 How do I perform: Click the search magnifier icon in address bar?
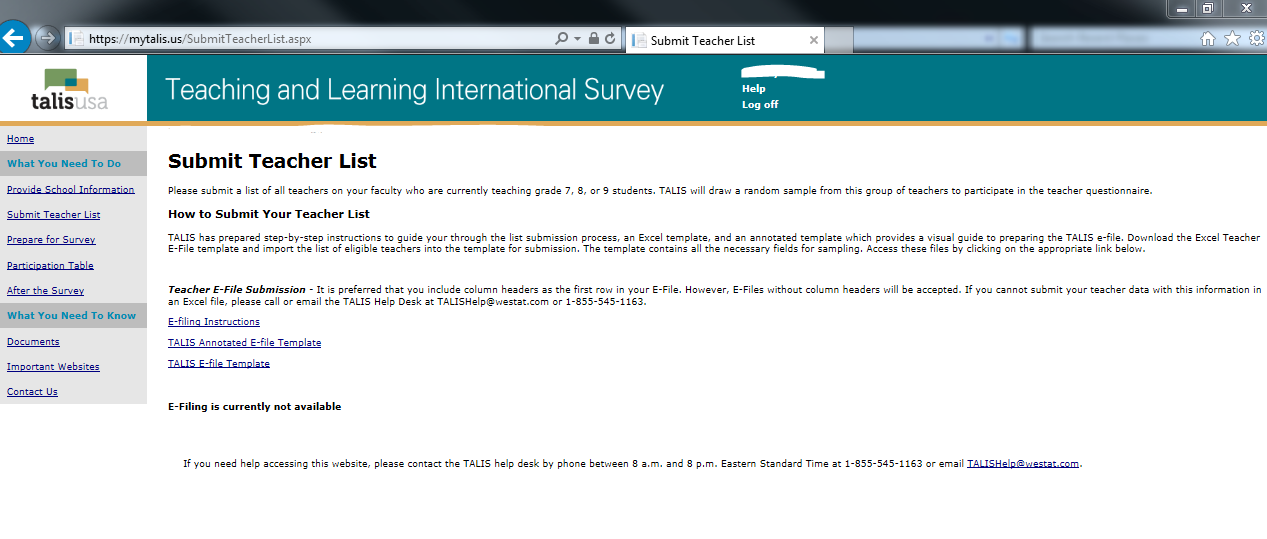562,39
